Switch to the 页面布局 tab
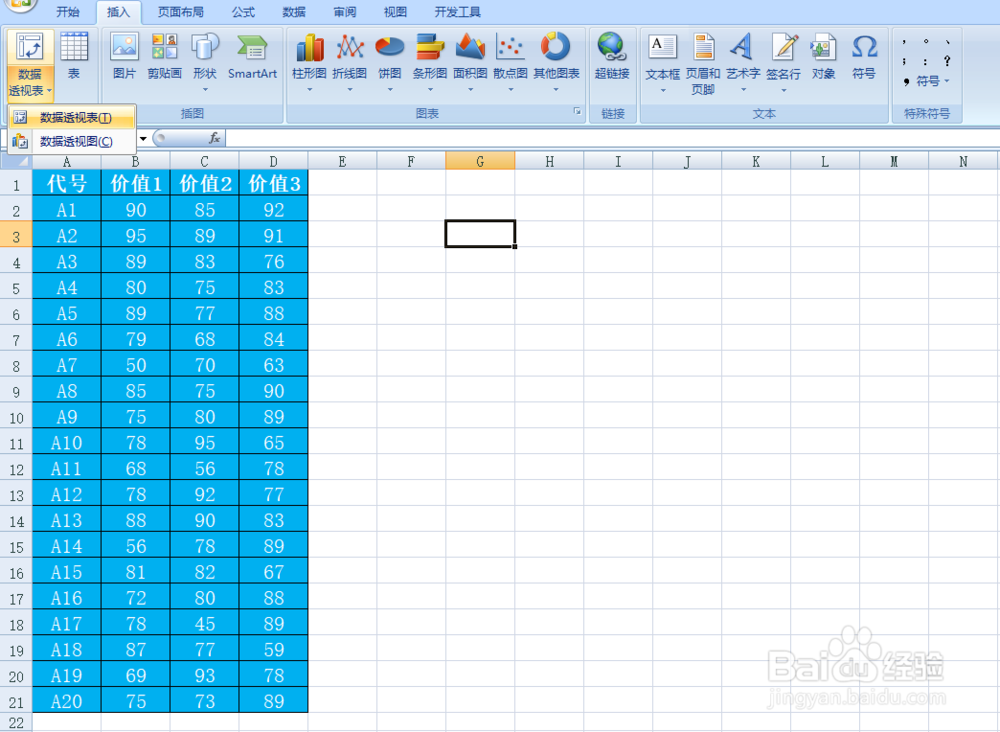Image resolution: width=1000 pixels, height=732 pixels. [x=180, y=11]
